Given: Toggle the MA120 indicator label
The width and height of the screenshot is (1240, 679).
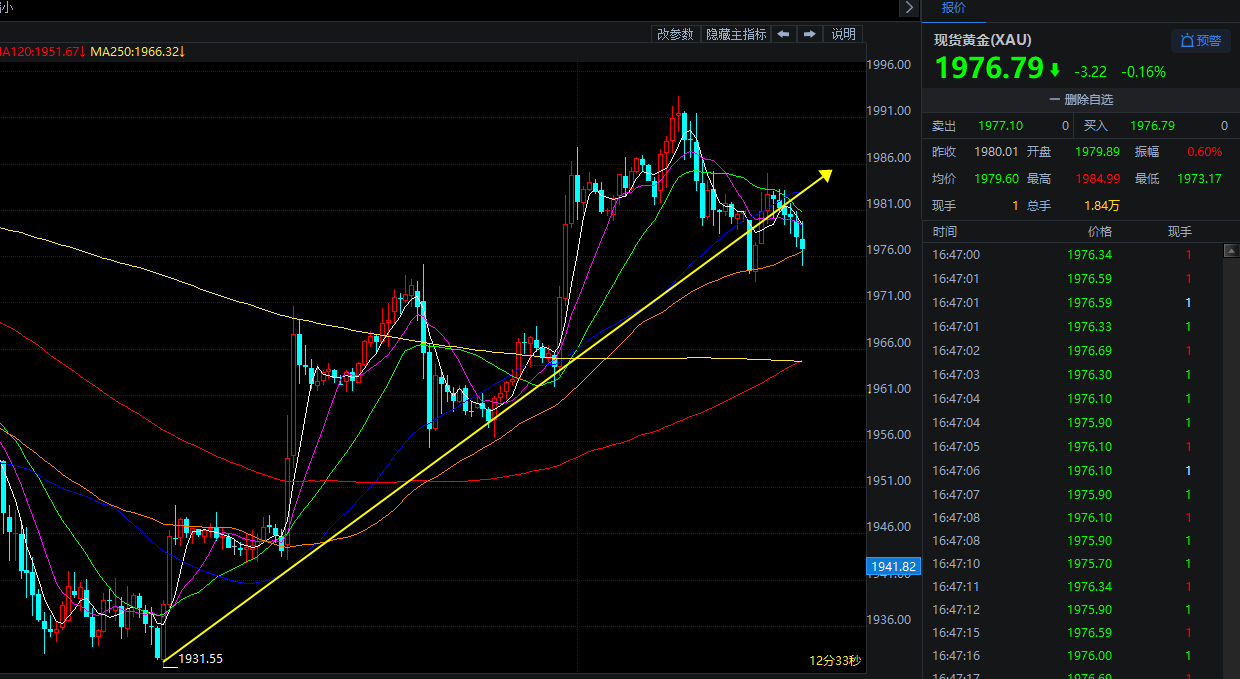Looking at the screenshot, I should [40, 51].
